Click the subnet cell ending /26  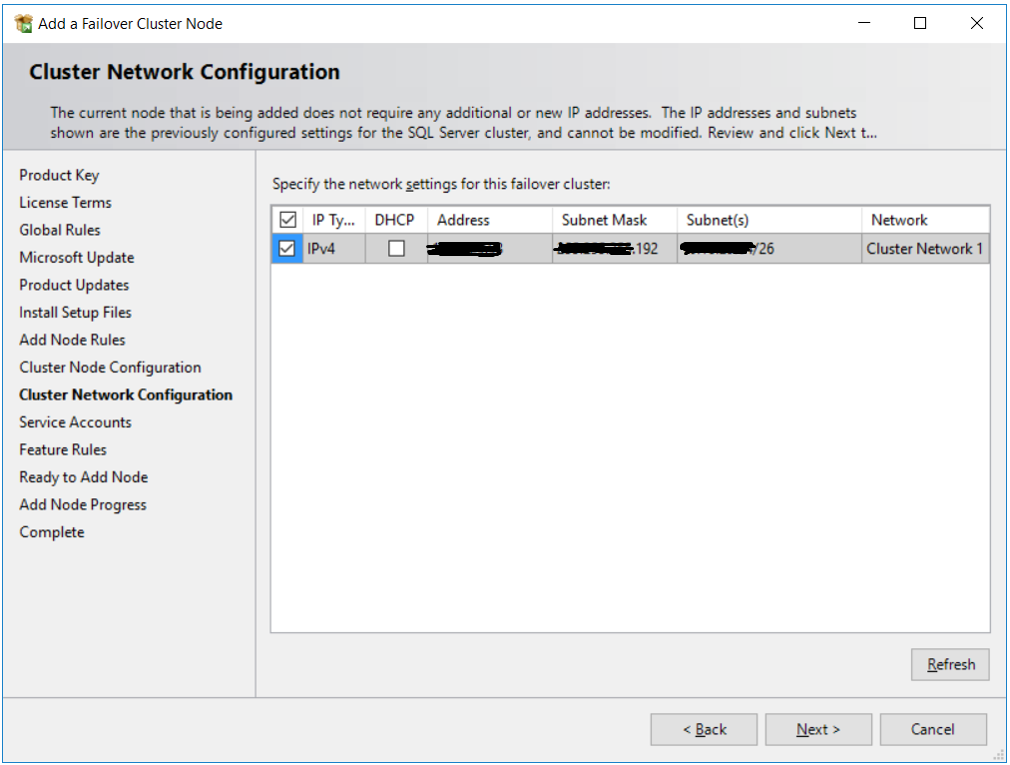(768, 249)
